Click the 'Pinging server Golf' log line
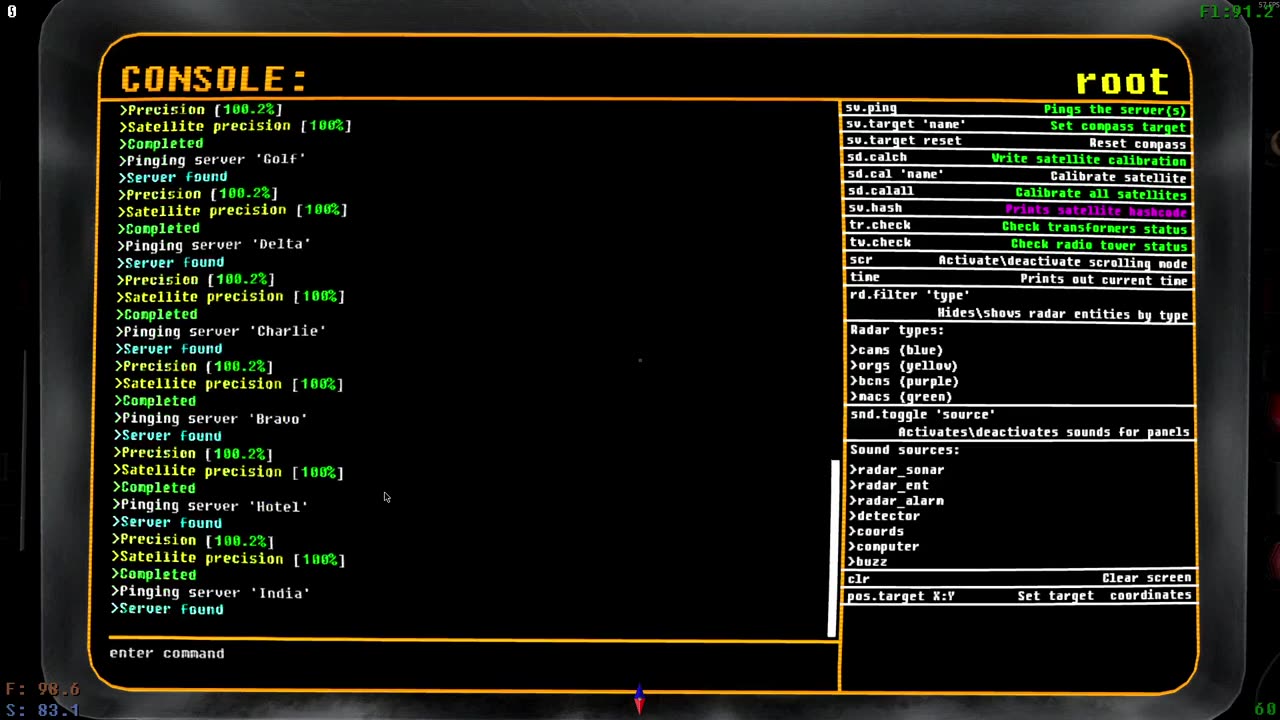This screenshot has height=720, width=1280. coord(212,160)
